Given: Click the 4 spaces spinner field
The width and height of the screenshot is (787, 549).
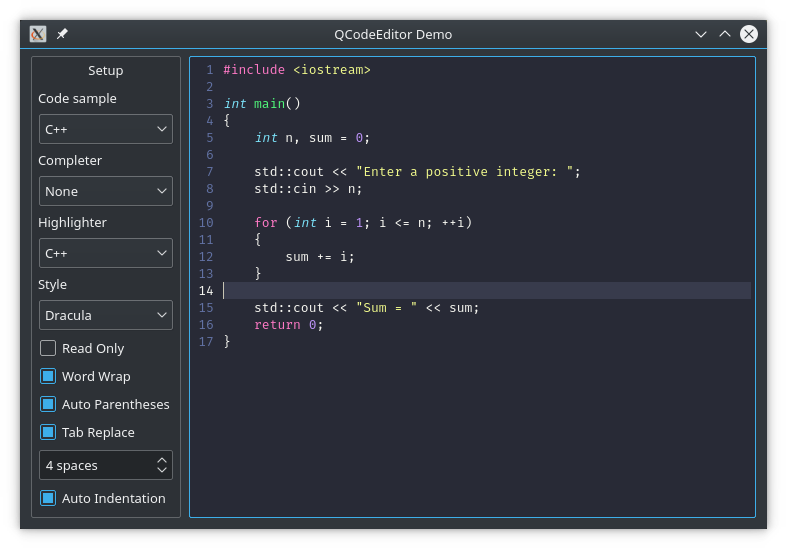Looking at the screenshot, I should click(95, 465).
